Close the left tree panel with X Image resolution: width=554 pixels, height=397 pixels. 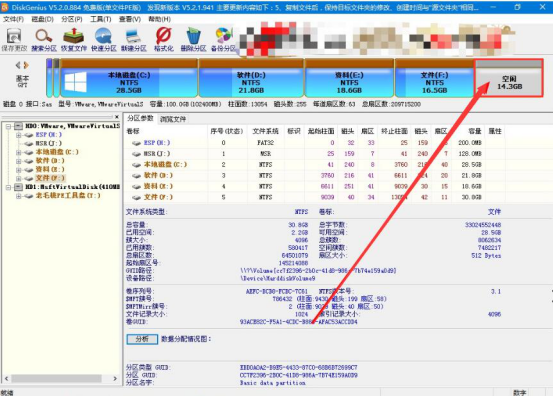click(117, 117)
